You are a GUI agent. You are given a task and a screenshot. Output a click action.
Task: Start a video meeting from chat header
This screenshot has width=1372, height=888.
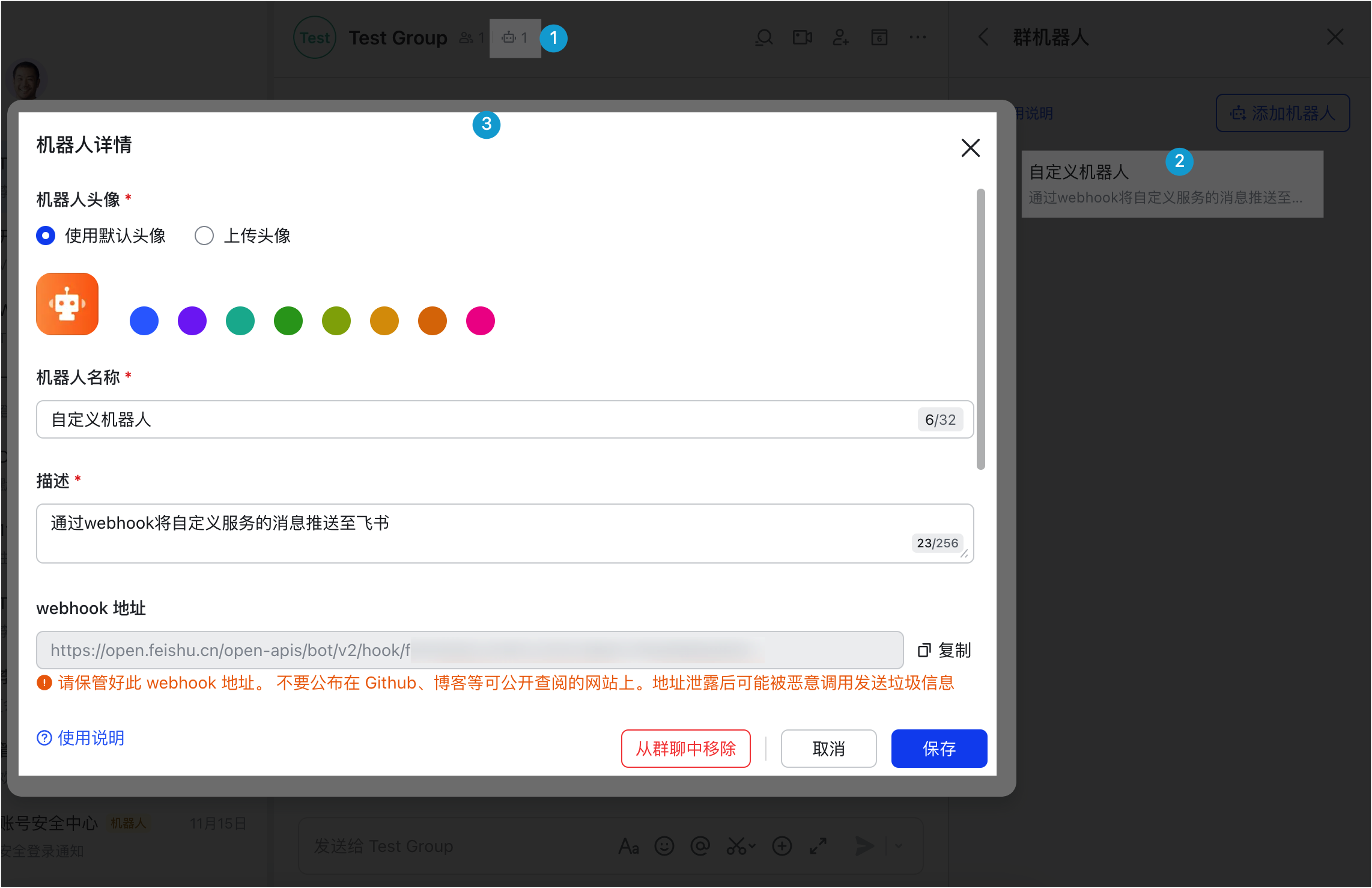803,38
